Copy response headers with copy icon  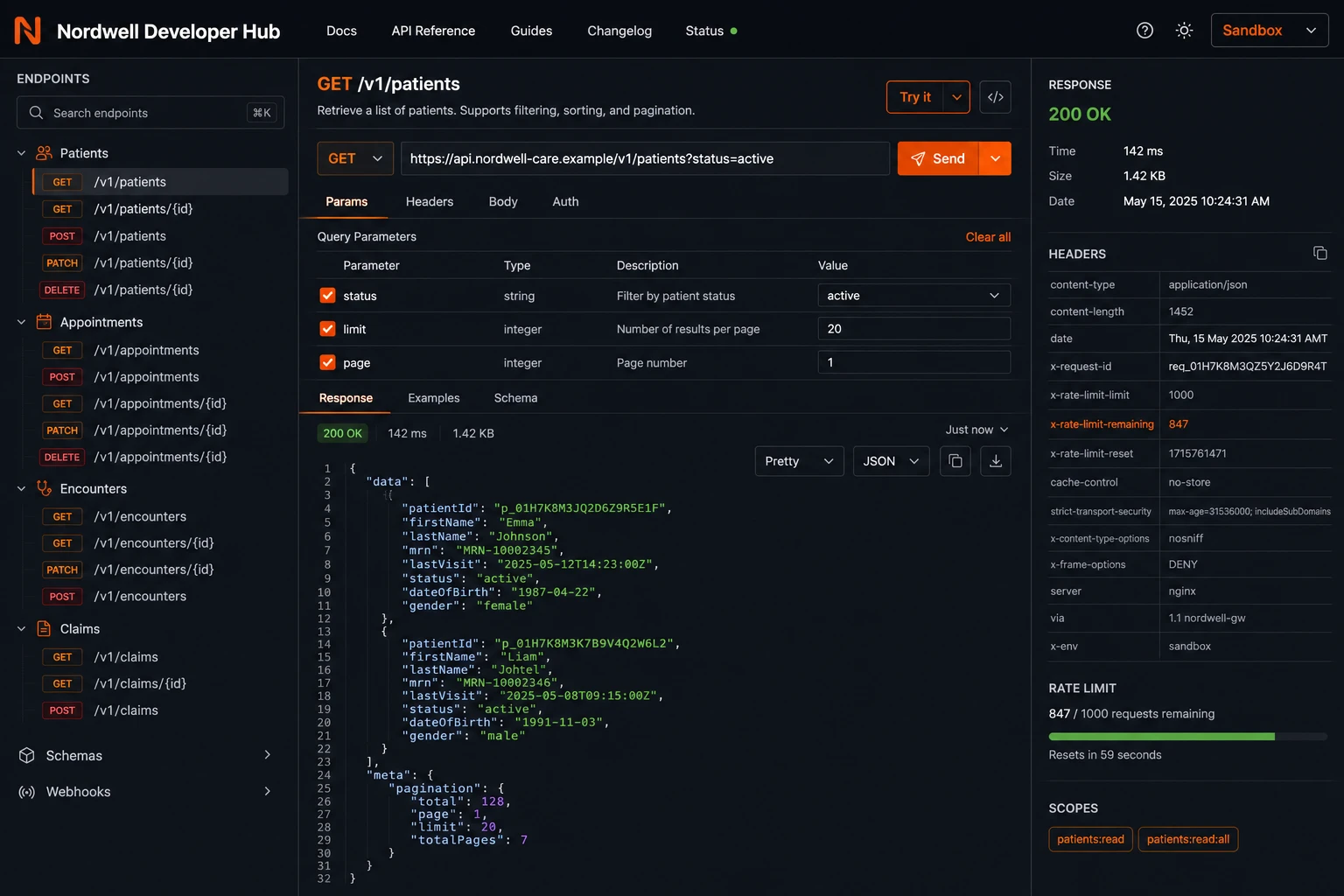click(1320, 253)
